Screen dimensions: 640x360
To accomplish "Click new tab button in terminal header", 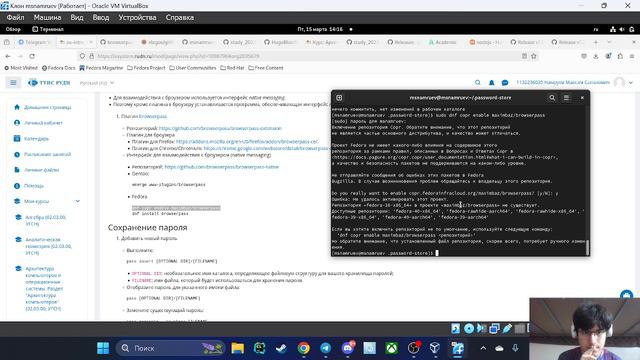I will click(339, 98).
